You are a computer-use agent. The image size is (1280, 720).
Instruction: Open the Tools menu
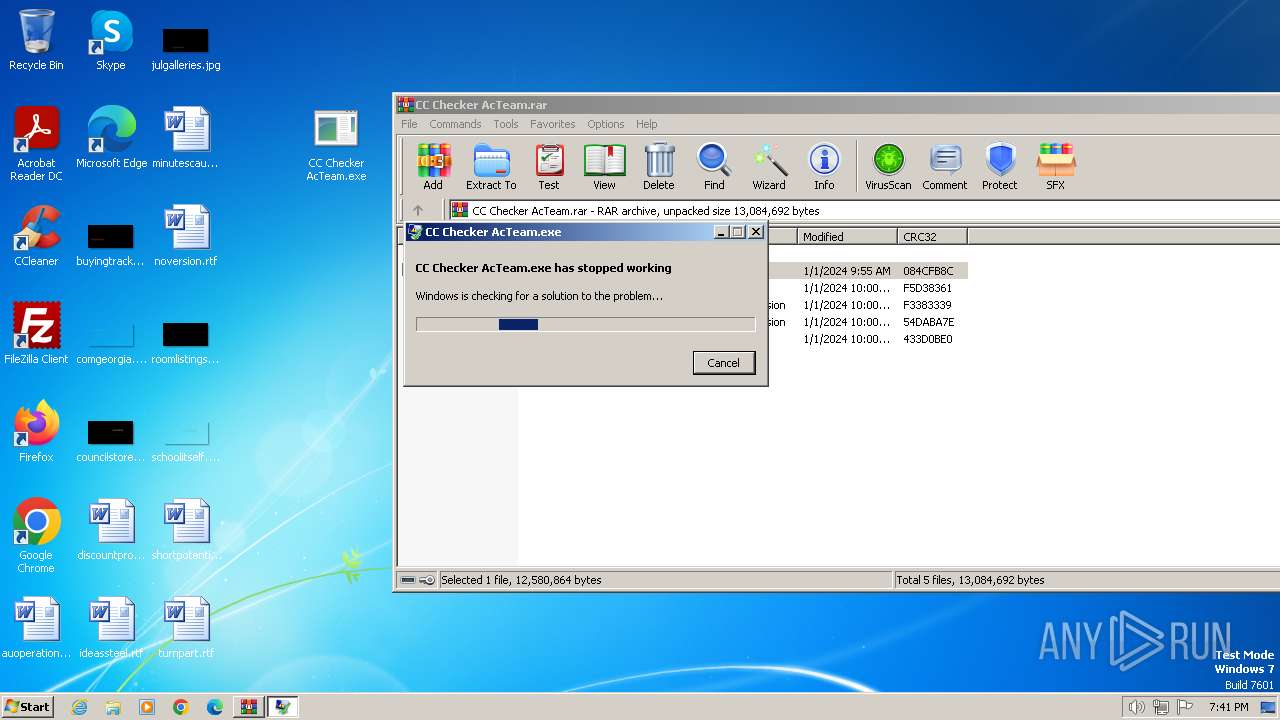click(x=506, y=124)
